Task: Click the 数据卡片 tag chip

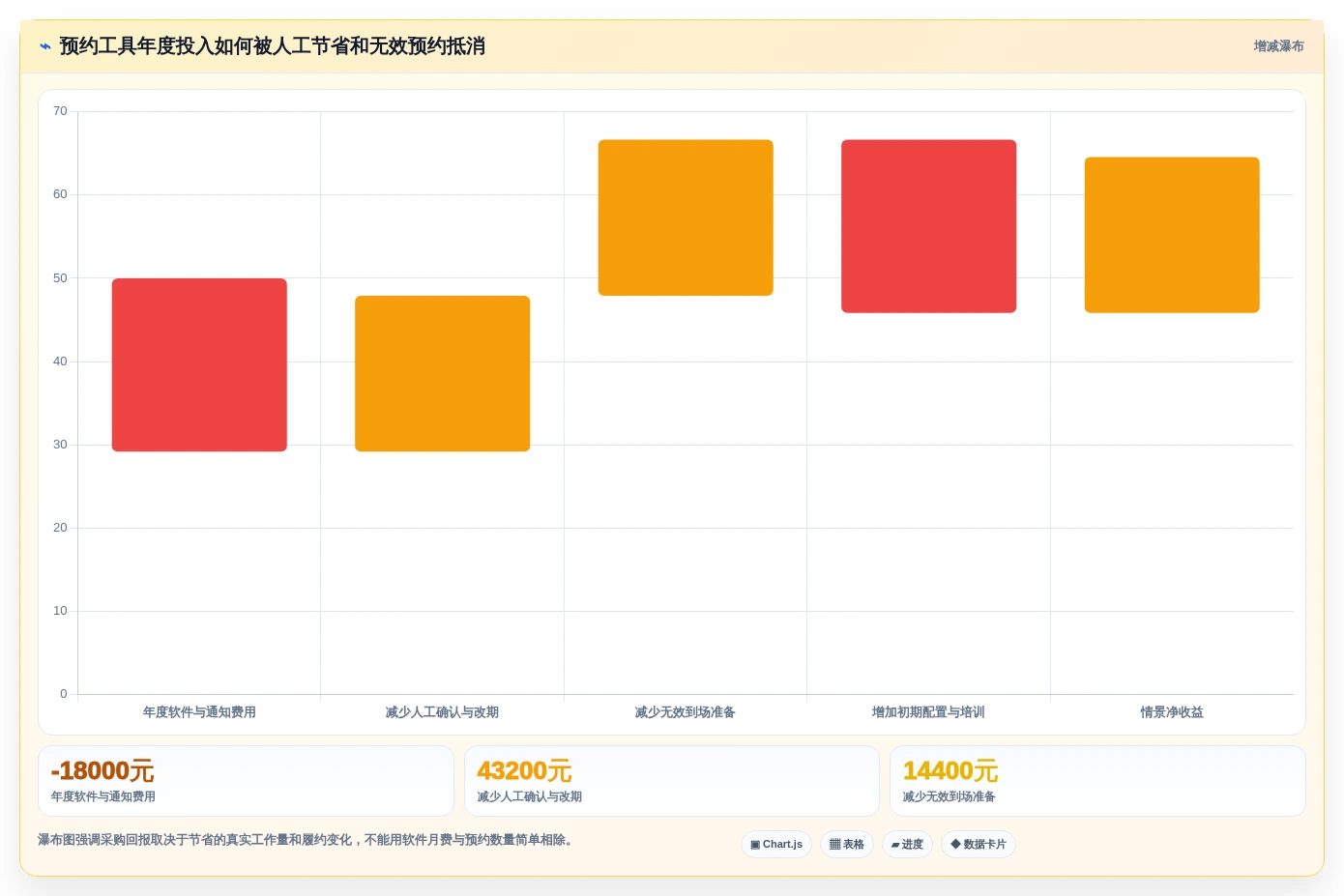Action: (979, 844)
